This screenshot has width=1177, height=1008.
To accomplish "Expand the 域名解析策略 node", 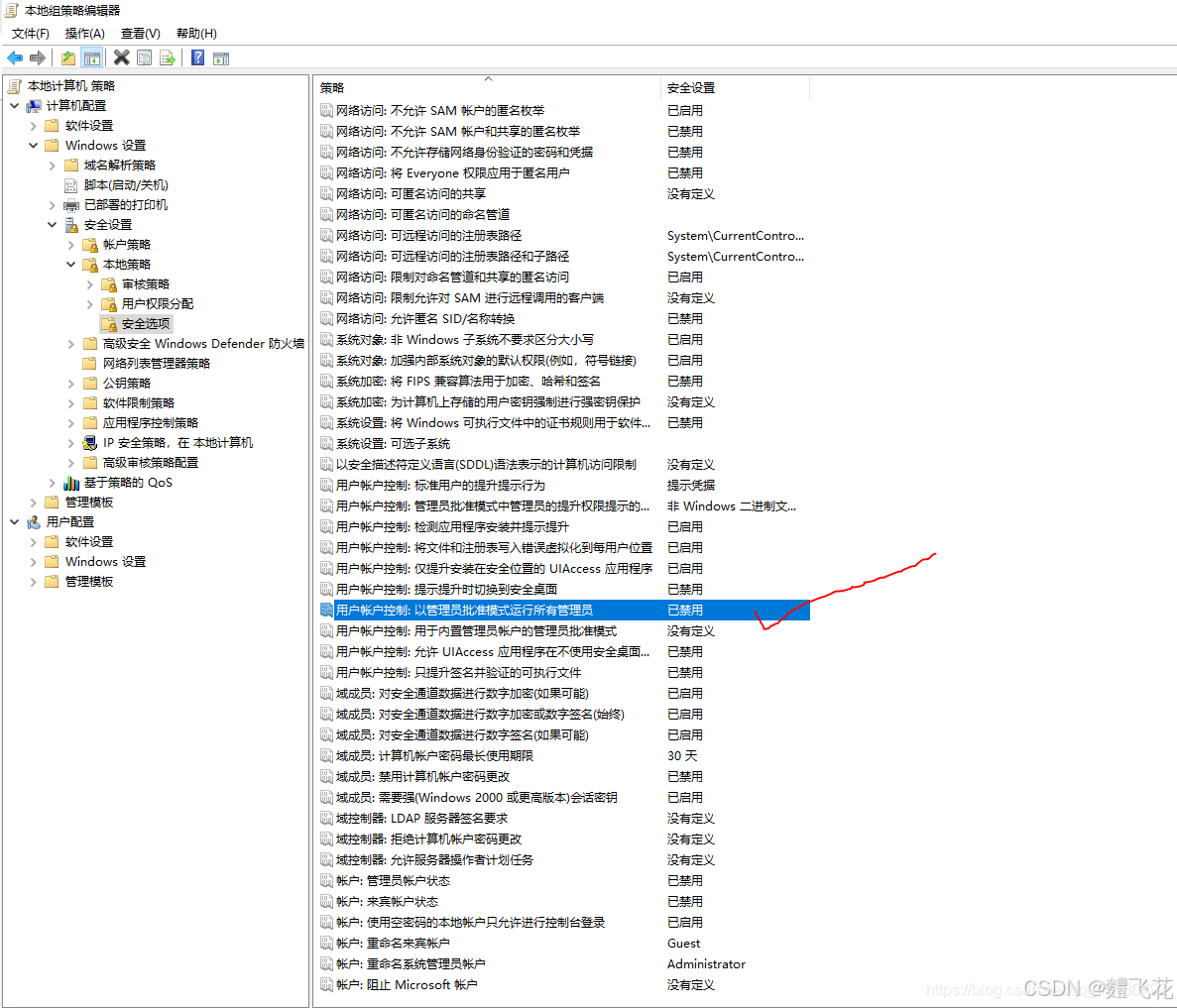I will coord(52,166).
